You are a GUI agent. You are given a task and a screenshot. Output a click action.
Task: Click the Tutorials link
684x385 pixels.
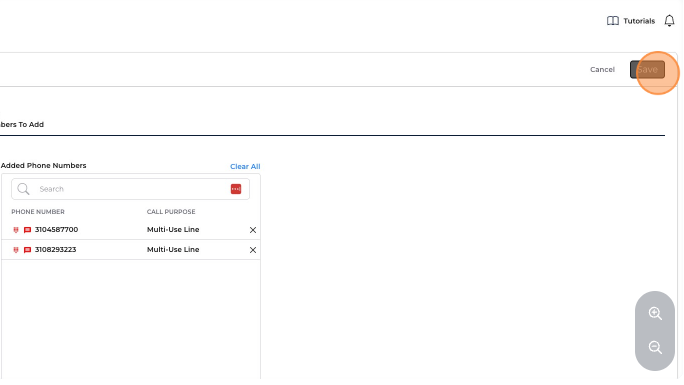point(639,21)
